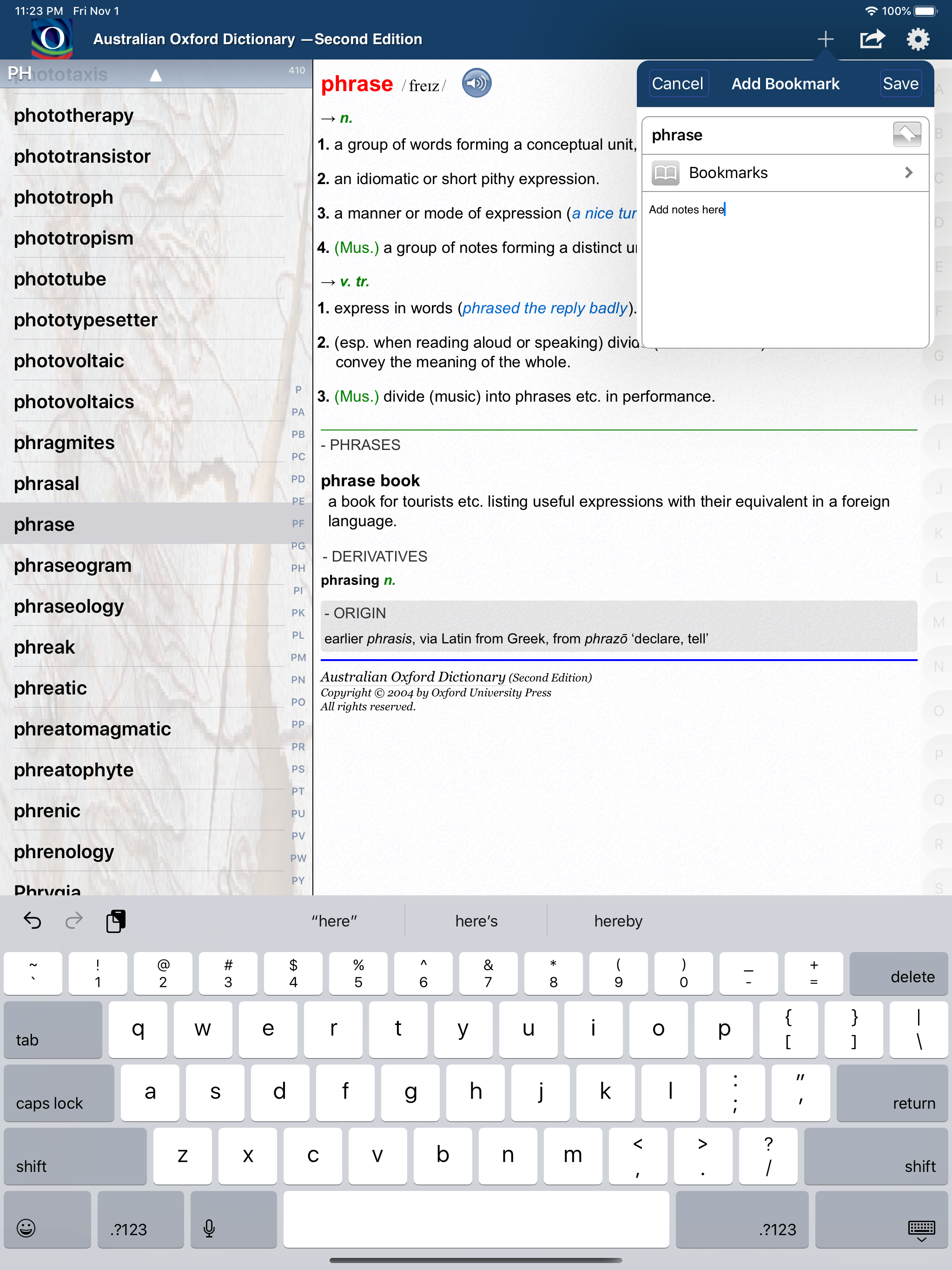Jump to PE in the index strip
This screenshot has height=1270, width=952.
(x=298, y=501)
